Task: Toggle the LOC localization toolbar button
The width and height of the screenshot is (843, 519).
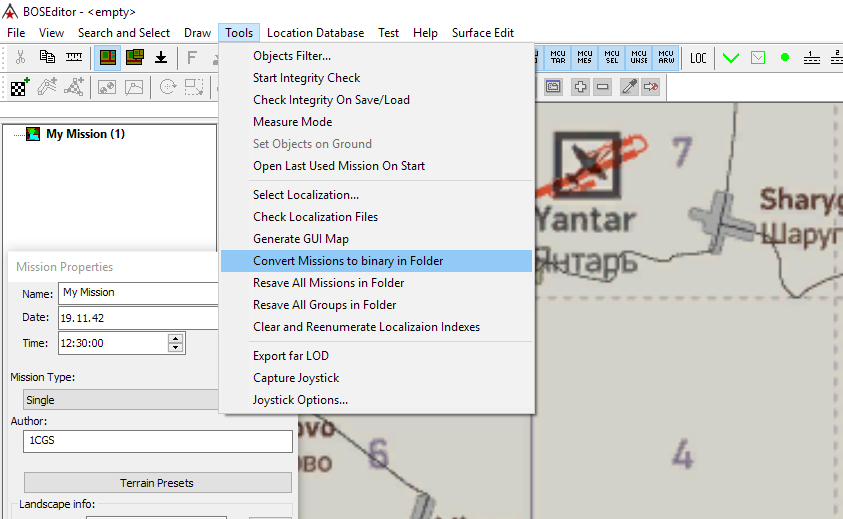Action: tap(698, 58)
